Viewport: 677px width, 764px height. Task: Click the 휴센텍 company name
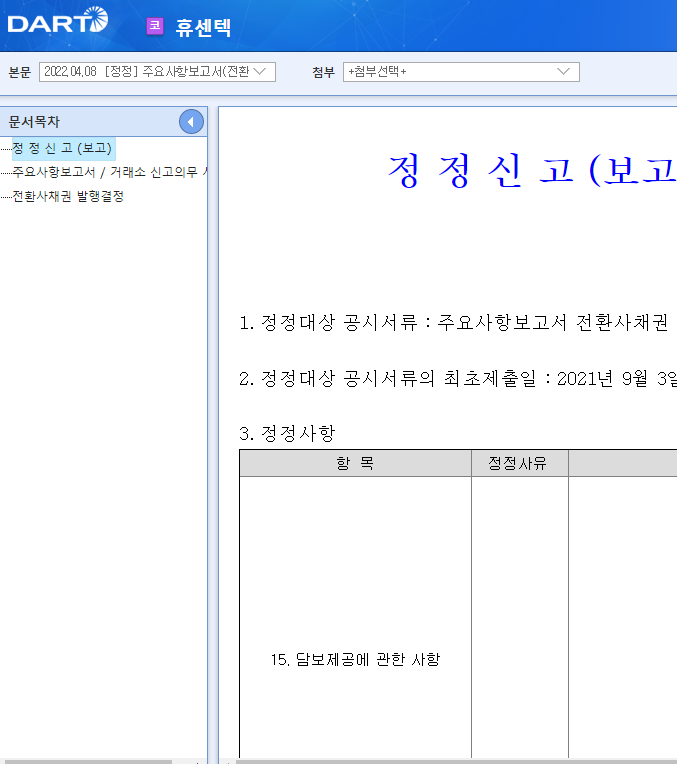tap(203, 27)
